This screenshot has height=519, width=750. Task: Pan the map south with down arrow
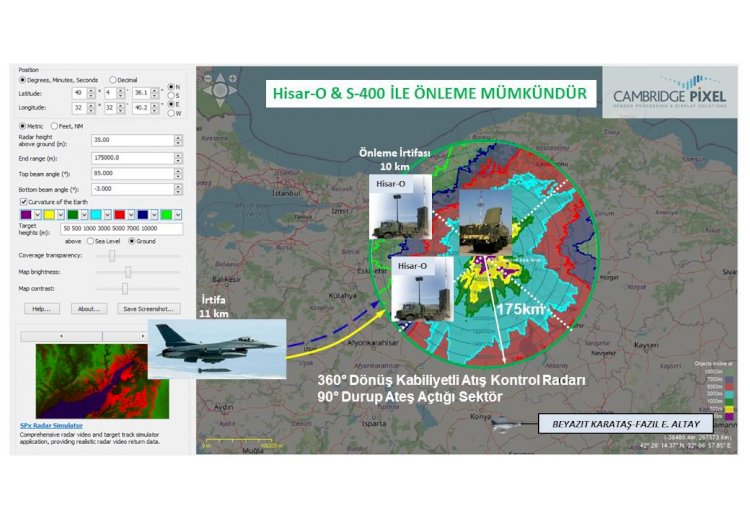pos(220,102)
